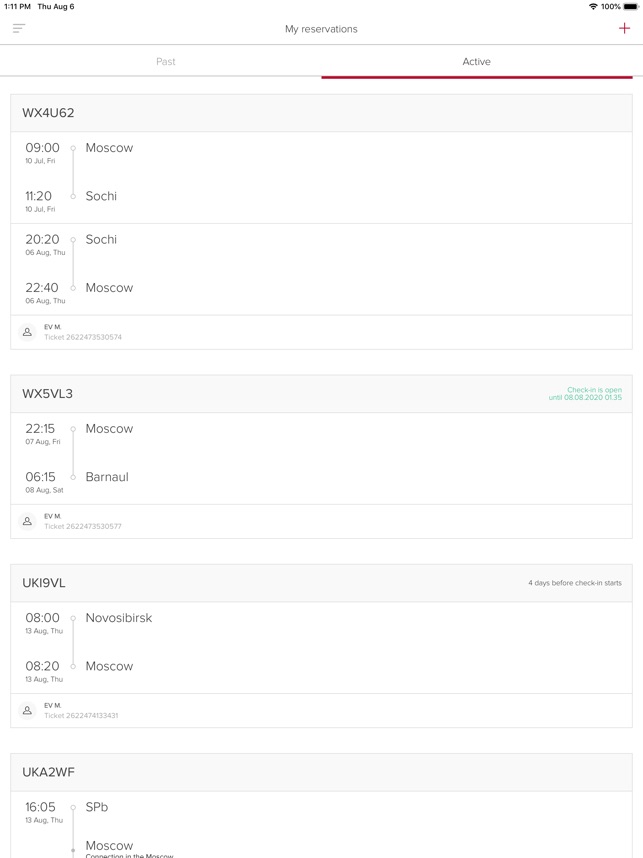Viewport: 643px width, 858px height.
Task: Switch to the Past tab
Action: (166, 61)
